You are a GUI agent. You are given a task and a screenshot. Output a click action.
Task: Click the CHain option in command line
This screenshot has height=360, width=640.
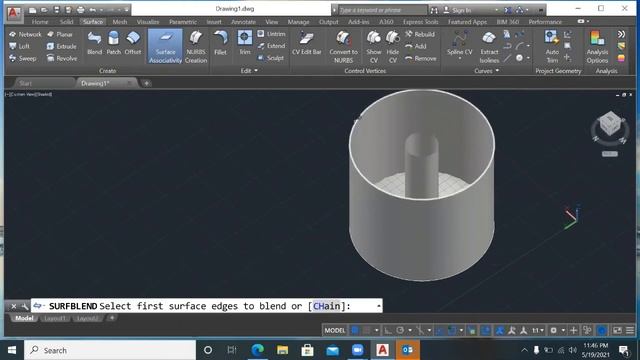pos(326,306)
